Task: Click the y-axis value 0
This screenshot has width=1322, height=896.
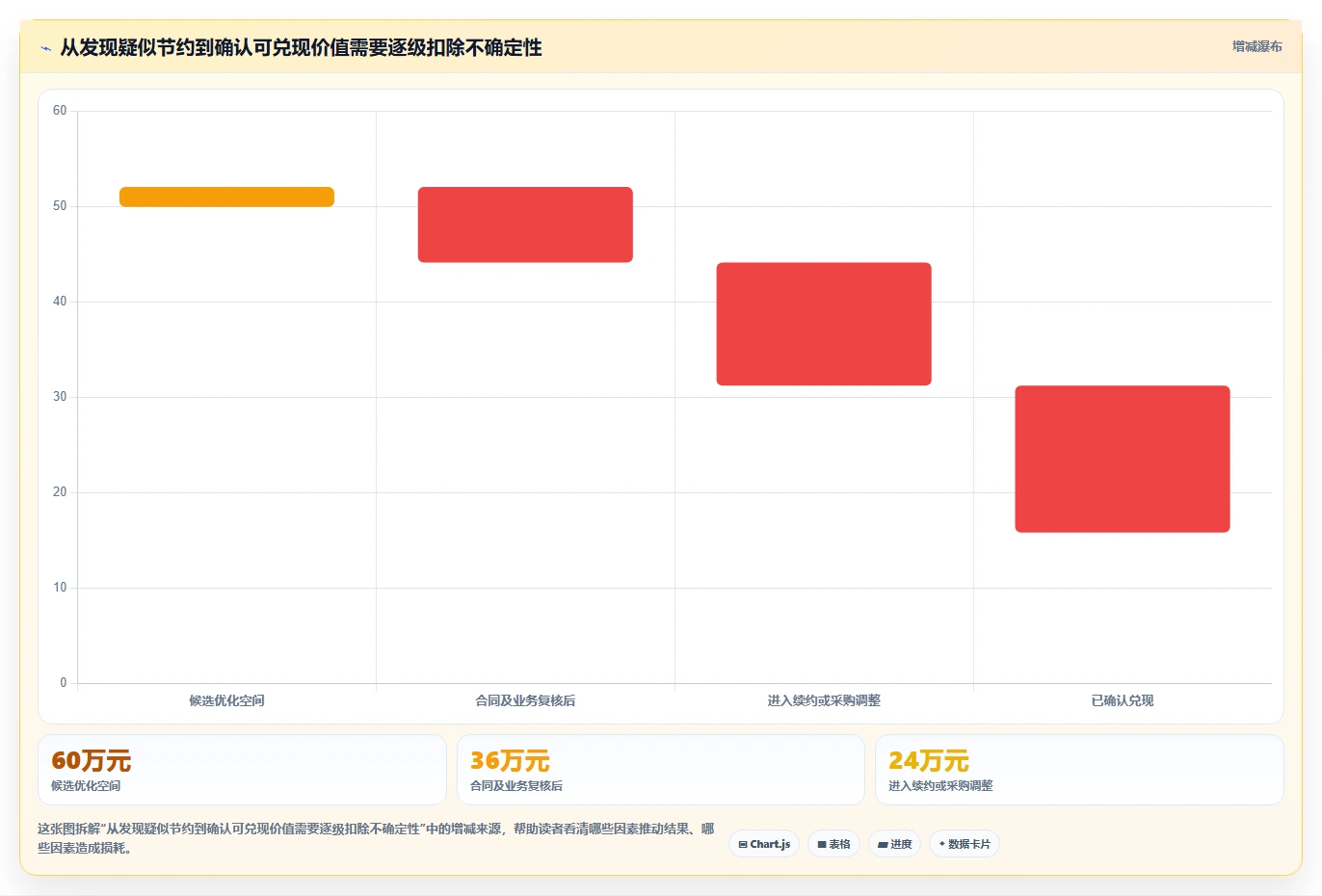Action: click(64, 683)
